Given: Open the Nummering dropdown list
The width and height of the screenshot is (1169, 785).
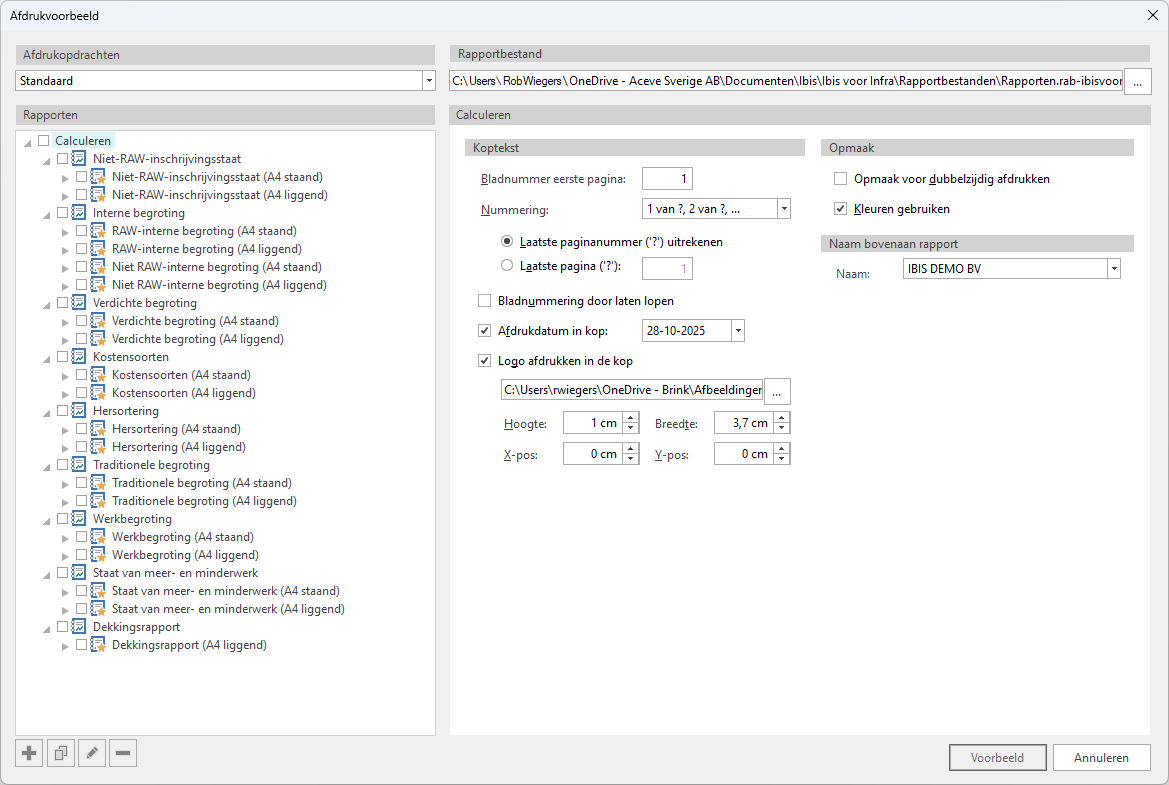Looking at the screenshot, I should click(783, 209).
